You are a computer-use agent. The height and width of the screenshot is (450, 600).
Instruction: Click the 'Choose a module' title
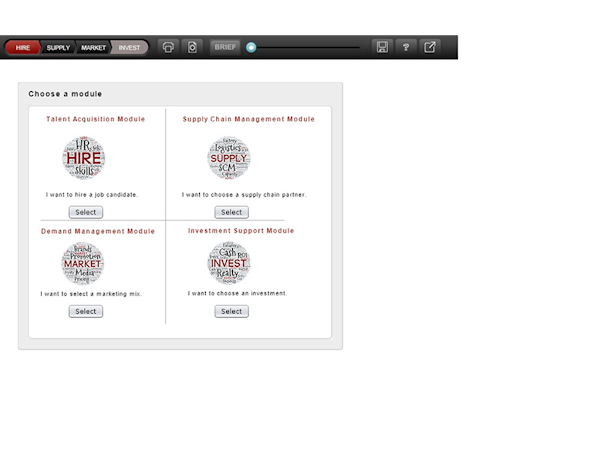pyautogui.click(x=65, y=94)
